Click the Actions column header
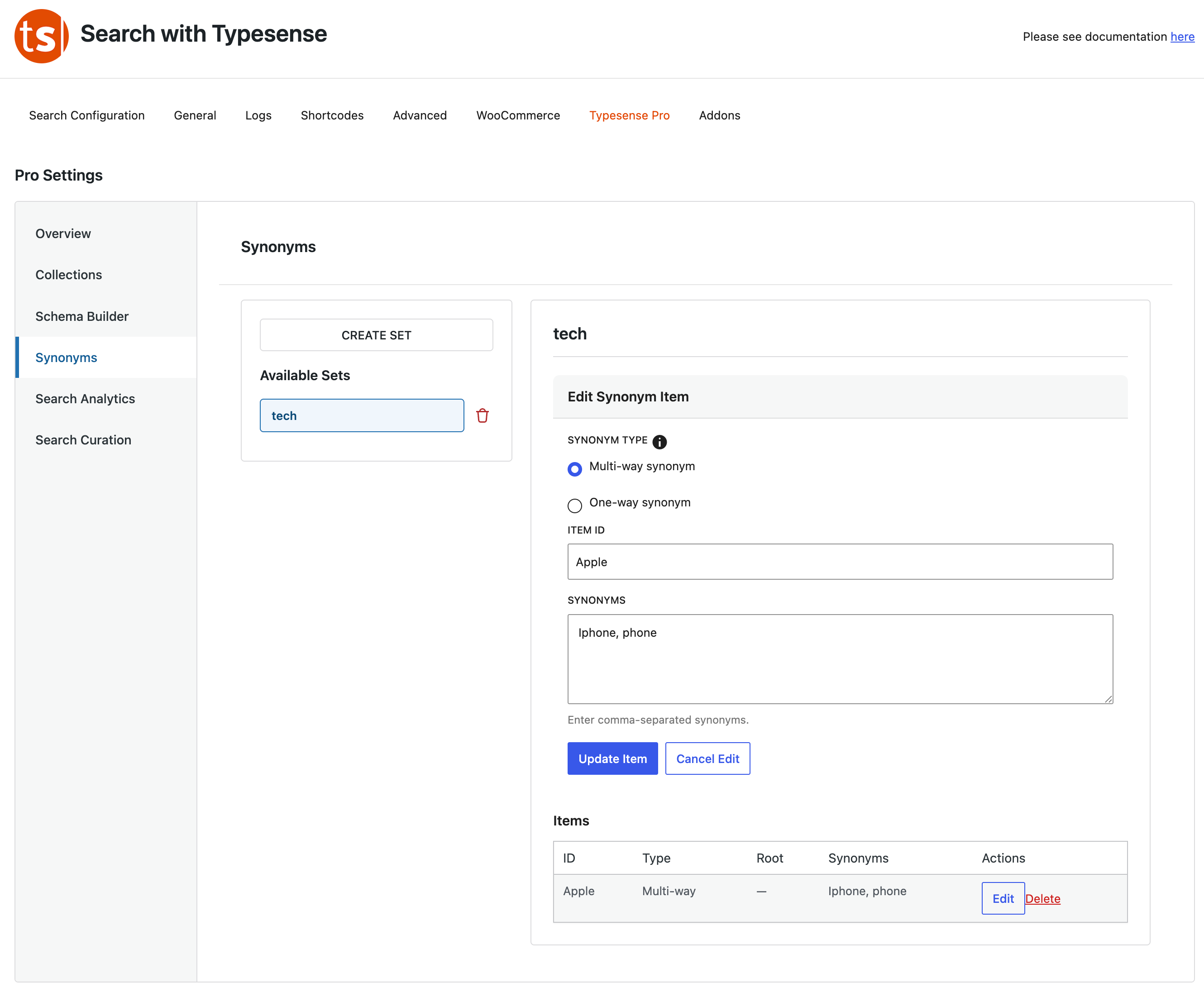 click(x=1003, y=858)
